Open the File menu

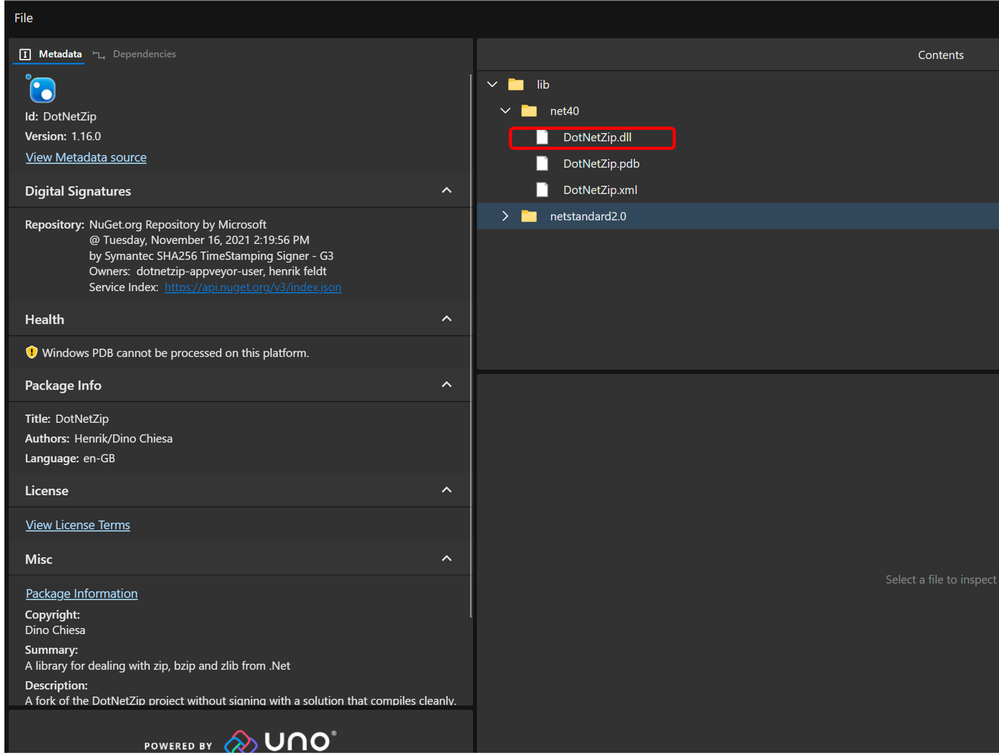coord(24,18)
